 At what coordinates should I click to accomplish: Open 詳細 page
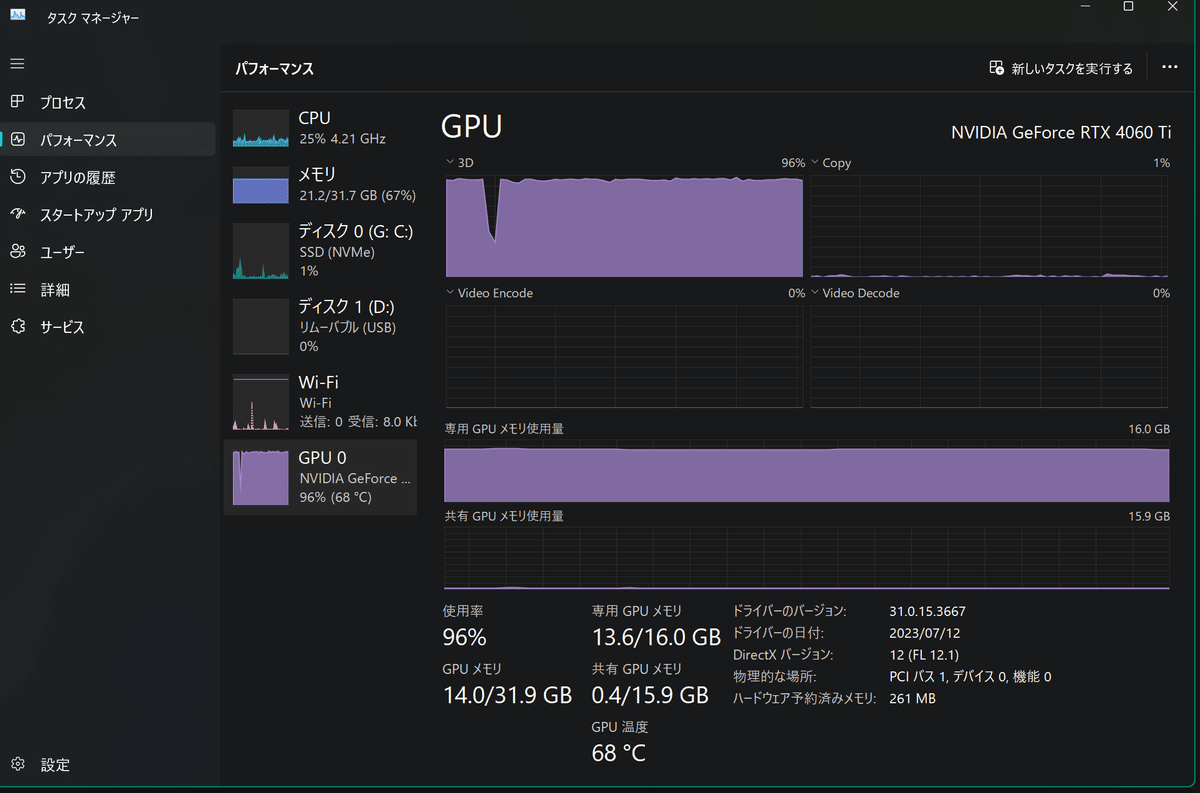click(x=108, y=289)
